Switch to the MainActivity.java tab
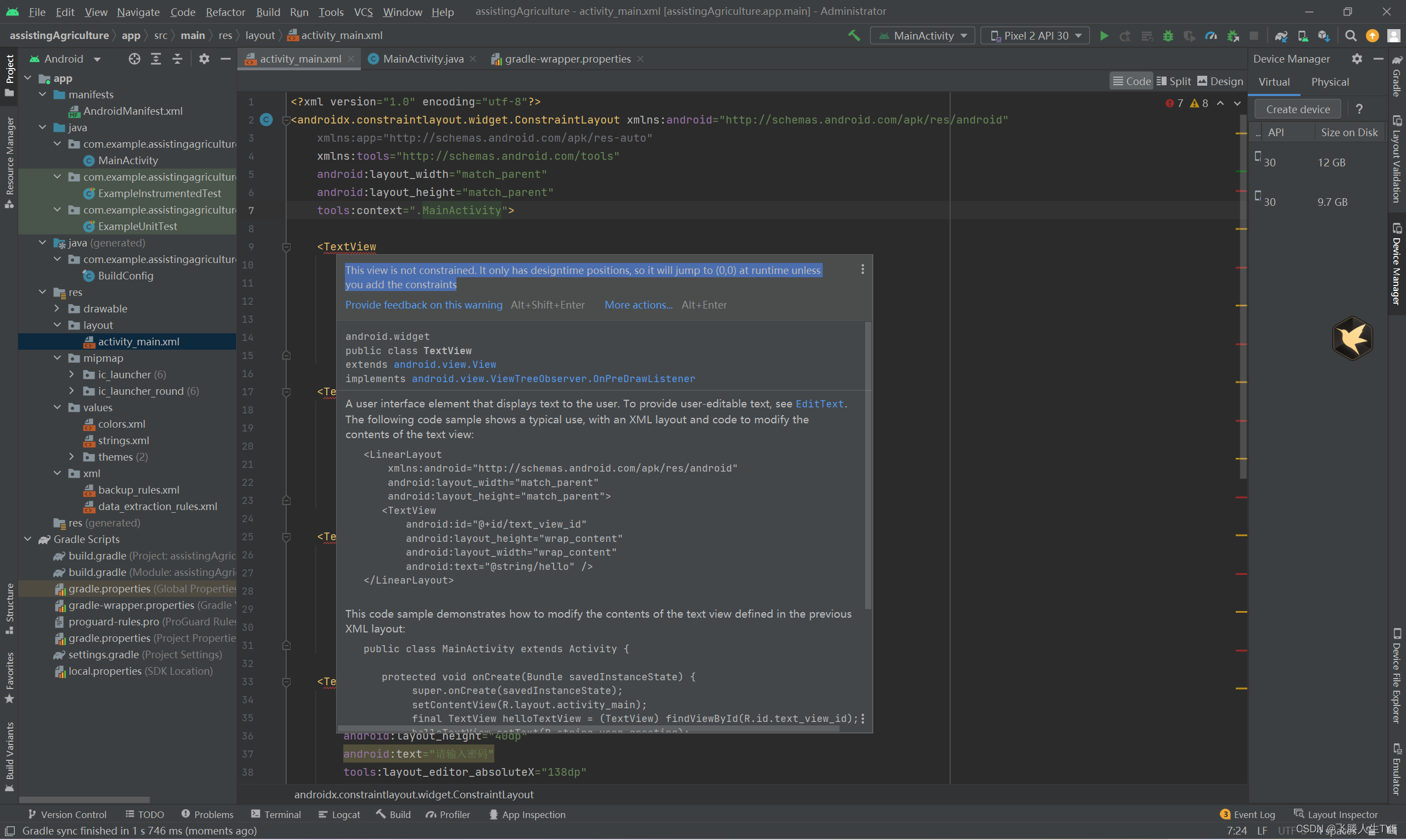This screenshot has height=840, width=1406. point(422,58)
